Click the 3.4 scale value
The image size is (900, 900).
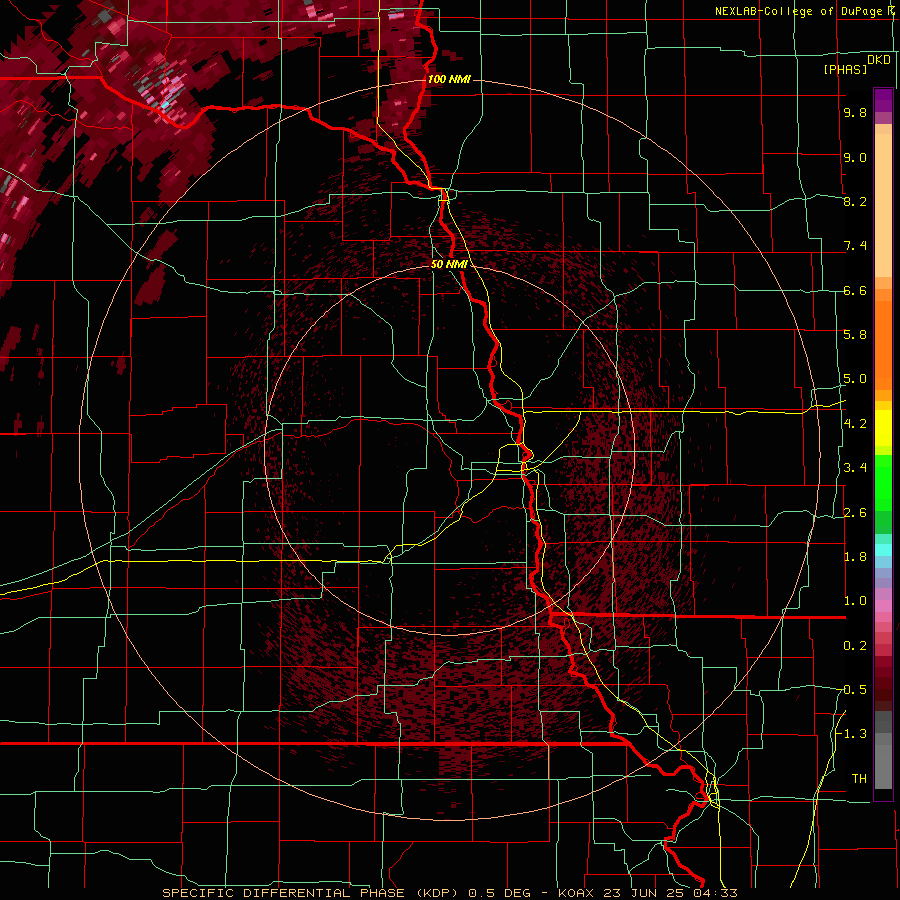click(855, 468)
